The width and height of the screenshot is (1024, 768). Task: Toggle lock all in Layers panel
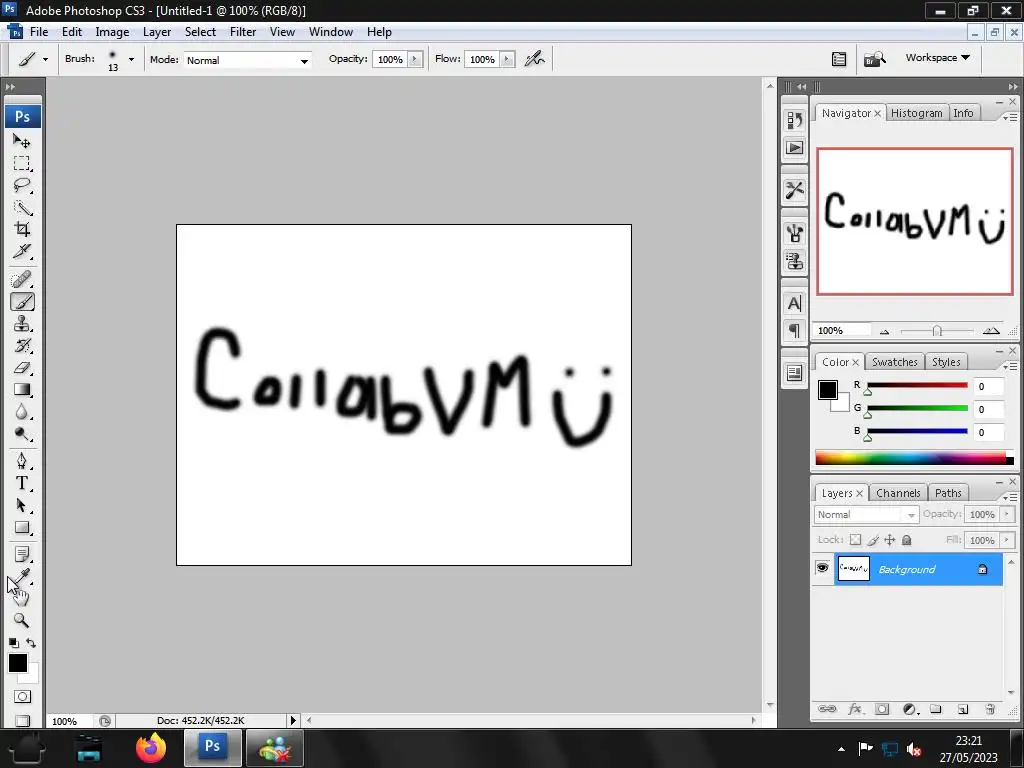click(x=906, y=539)
